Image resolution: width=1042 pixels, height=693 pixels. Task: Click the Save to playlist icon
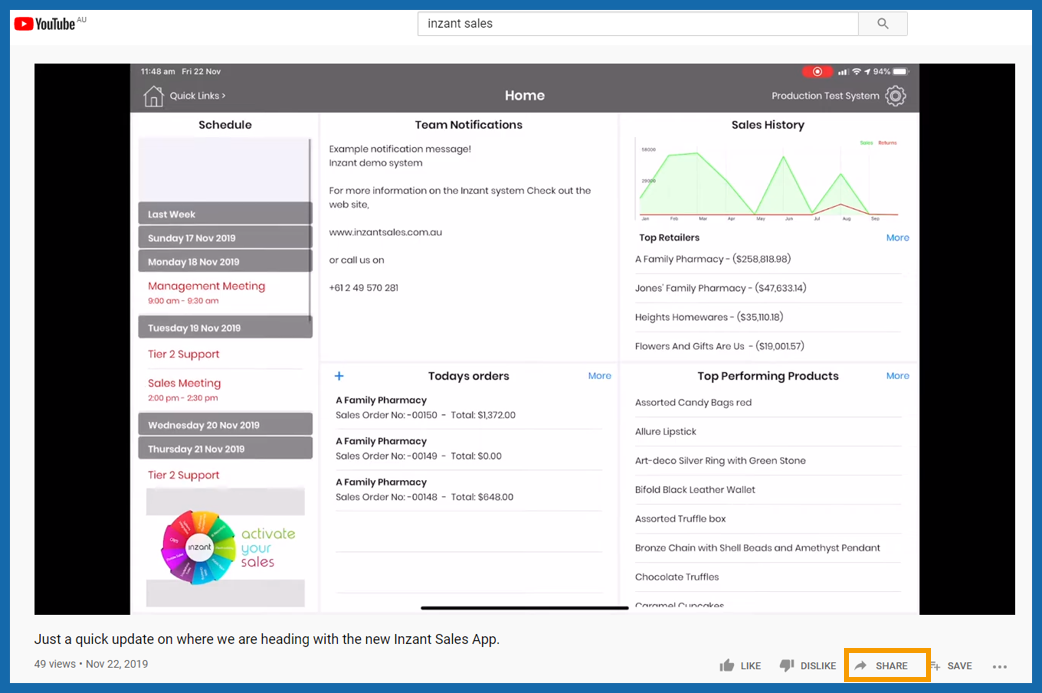pyautogui.click(x=936, y=666)
